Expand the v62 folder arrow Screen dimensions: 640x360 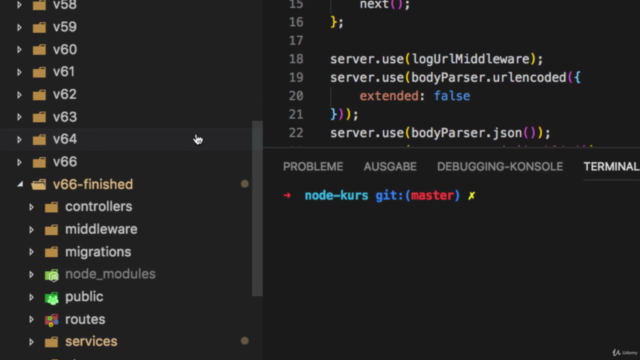[19, 95]
